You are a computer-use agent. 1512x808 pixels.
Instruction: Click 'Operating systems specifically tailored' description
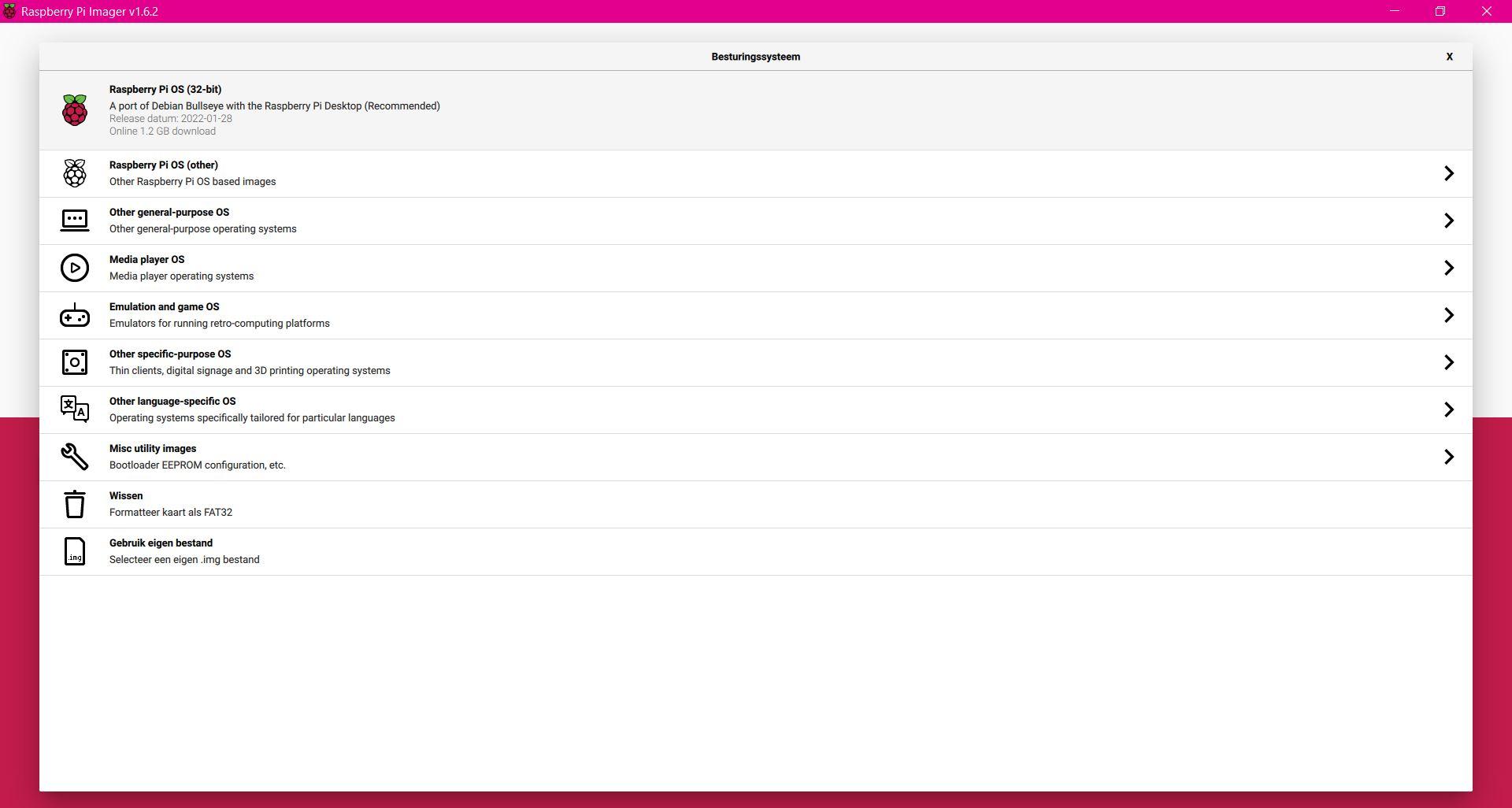click(x=252, y=418)
